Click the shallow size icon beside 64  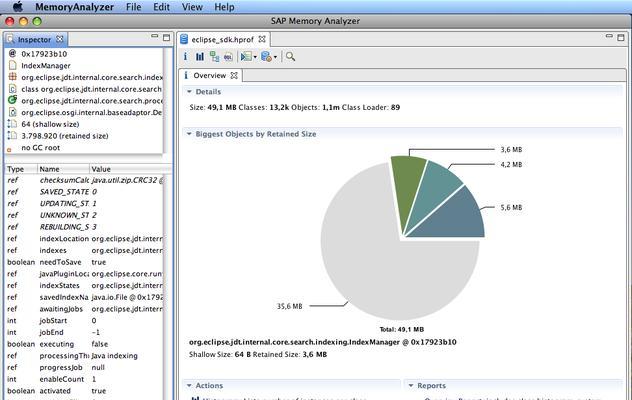12,124
